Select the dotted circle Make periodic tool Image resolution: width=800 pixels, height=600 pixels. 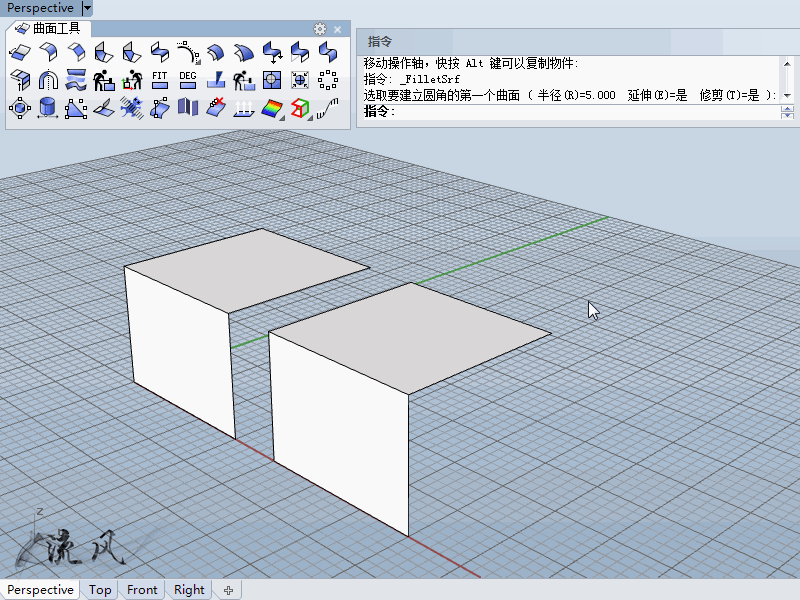point(328,80)
